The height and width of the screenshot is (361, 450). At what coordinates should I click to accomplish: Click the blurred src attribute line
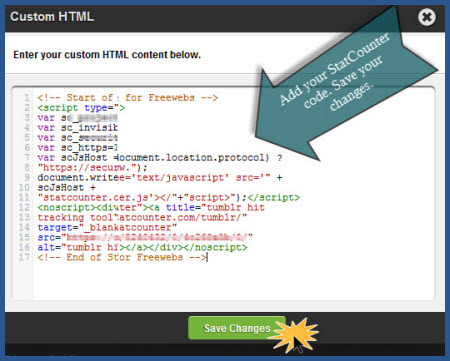[x=145, y=238]
